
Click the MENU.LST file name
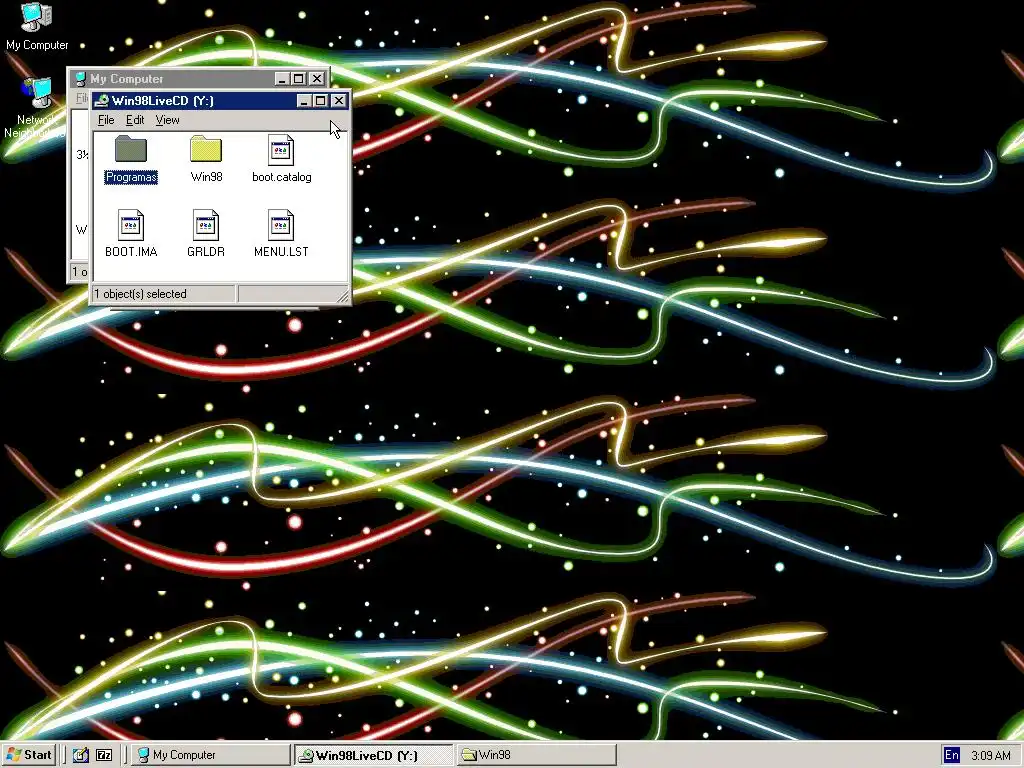coord(281,251)
